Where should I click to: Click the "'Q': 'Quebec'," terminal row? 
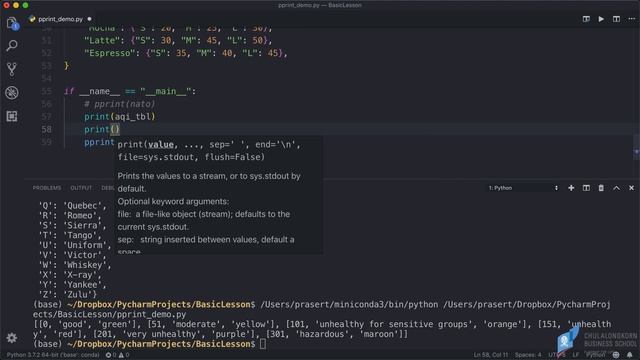[x=72, y=206]
